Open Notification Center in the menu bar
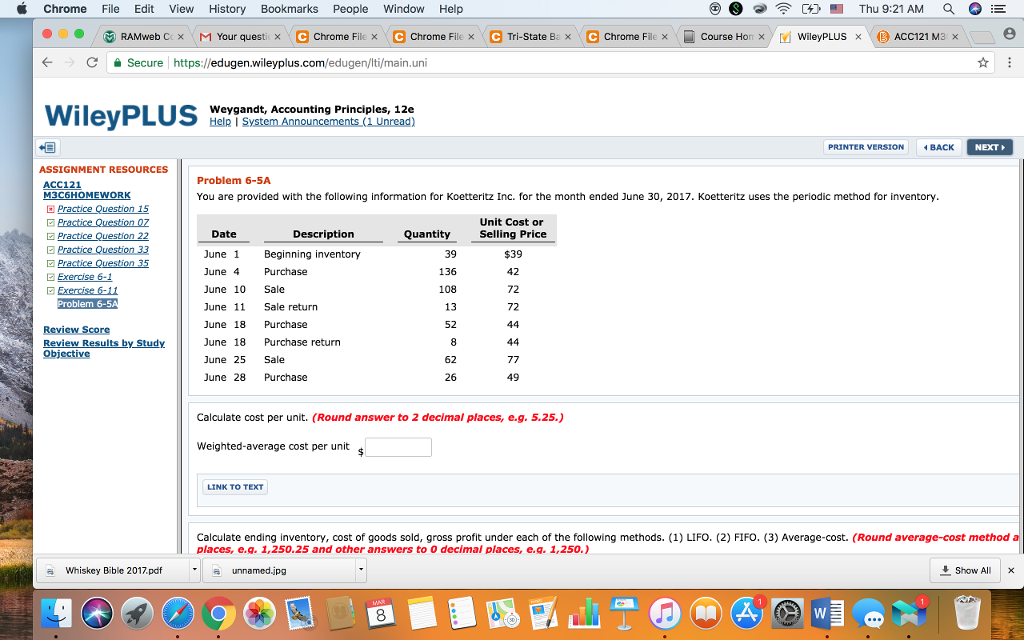This screenshot has width=1024, height=640. pos(999,8)
